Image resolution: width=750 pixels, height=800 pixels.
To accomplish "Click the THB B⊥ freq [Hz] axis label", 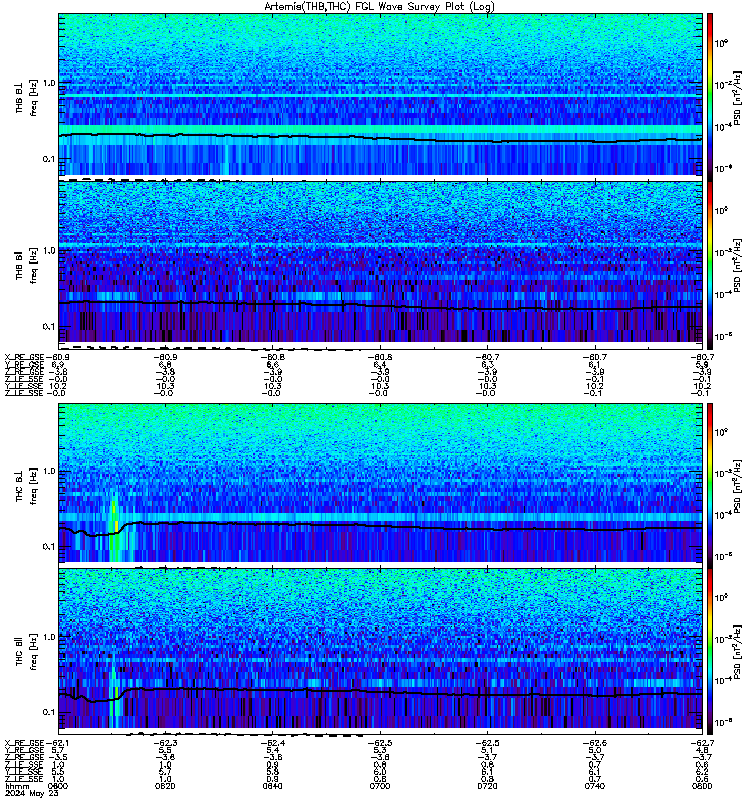I will (27, 97).
